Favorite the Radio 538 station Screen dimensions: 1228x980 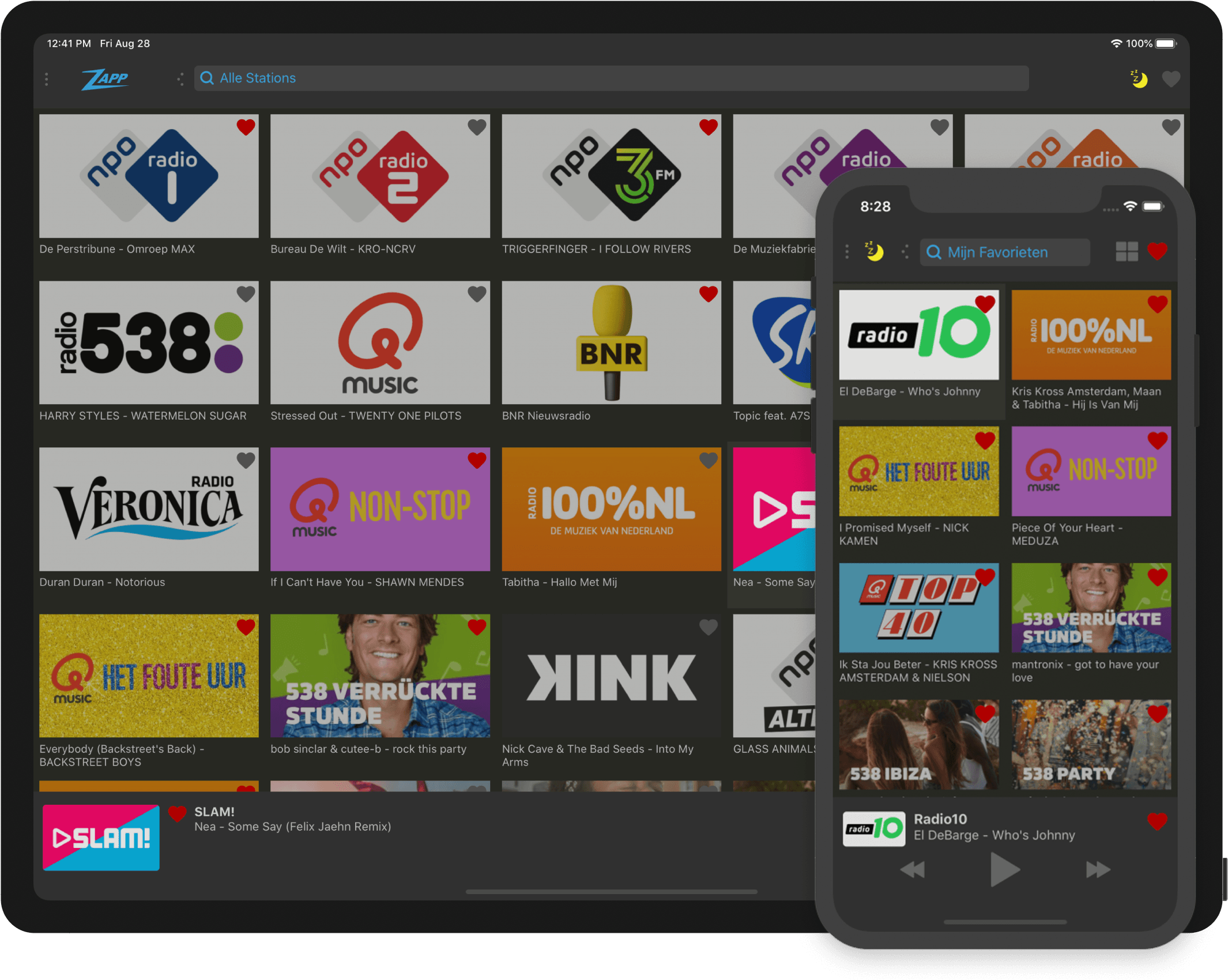(x=246, y=293)
